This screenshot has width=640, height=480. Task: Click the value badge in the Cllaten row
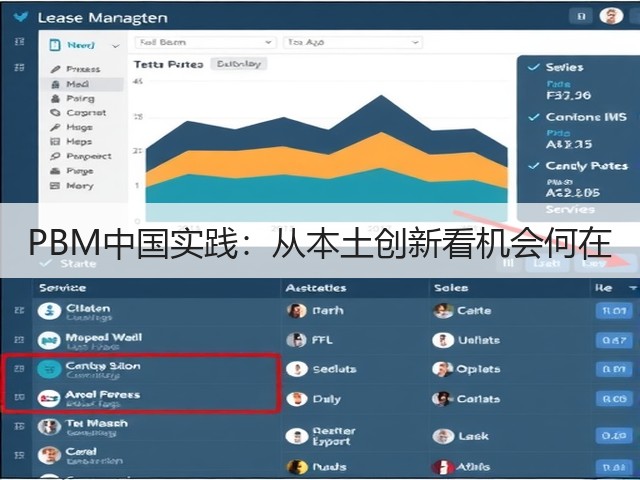pos(614,311)
